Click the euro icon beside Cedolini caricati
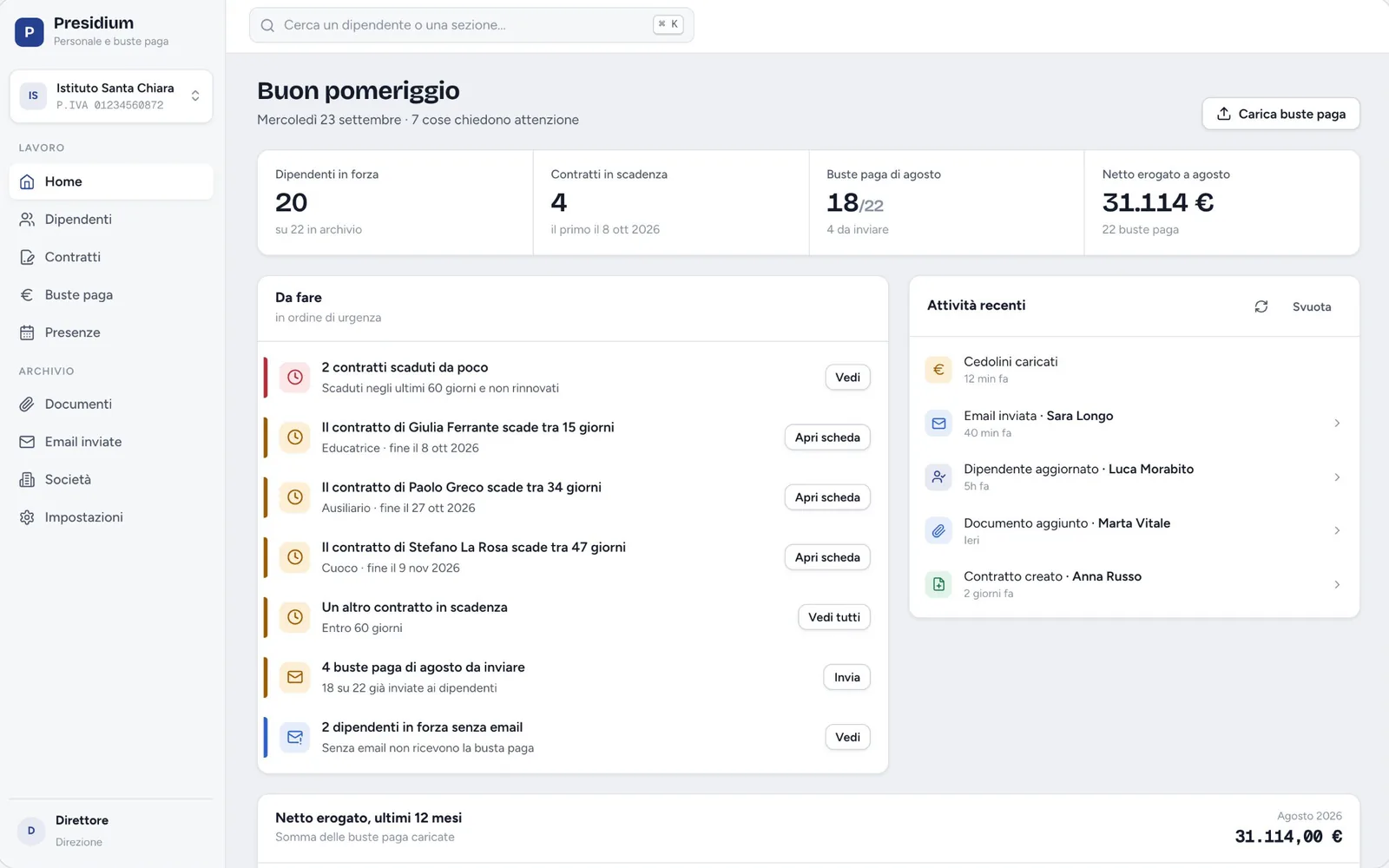This screenshot has height=868, width=1389. click(938, 370)
